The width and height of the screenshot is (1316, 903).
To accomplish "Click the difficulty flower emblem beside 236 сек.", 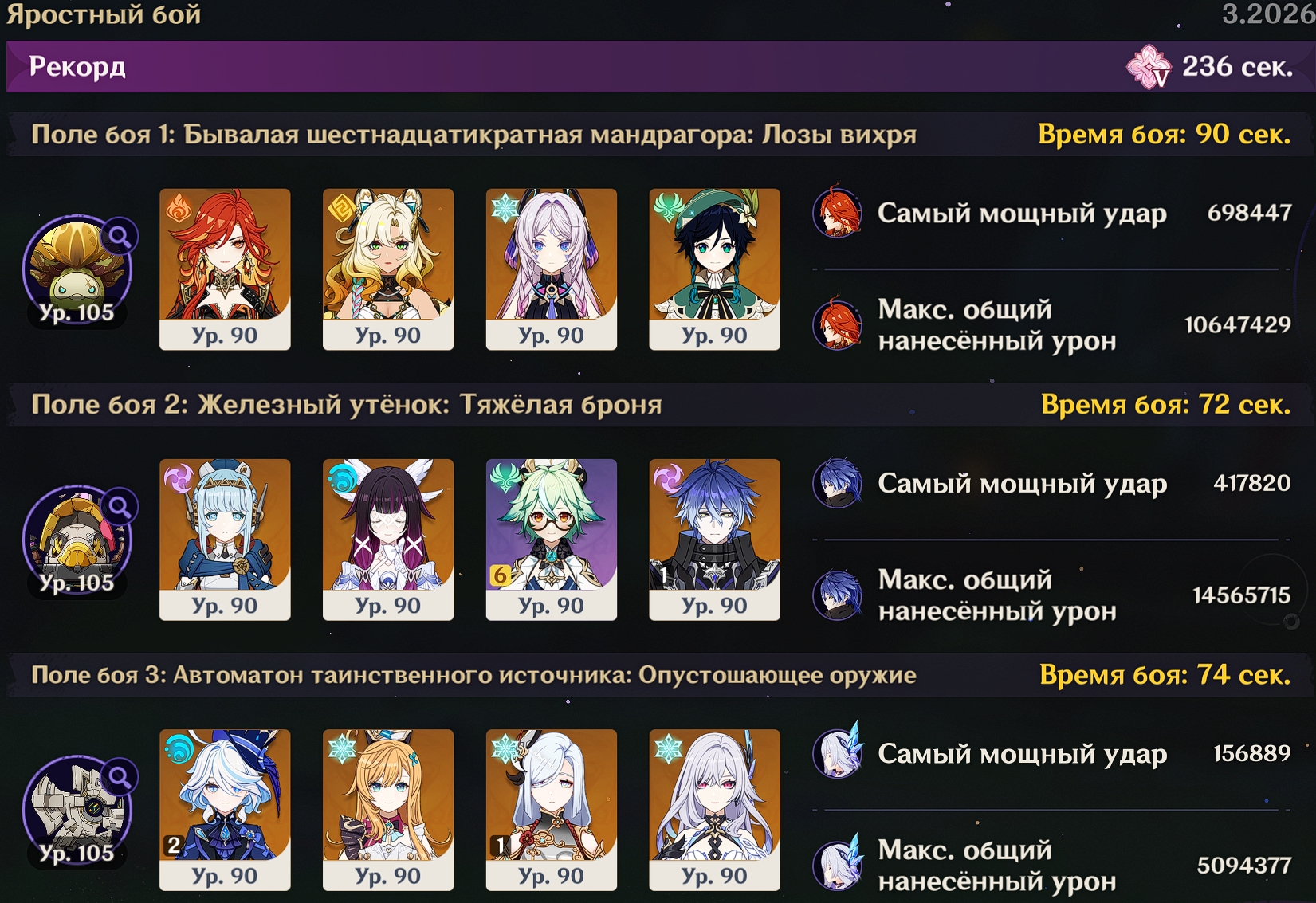I will pos(1149,67).
